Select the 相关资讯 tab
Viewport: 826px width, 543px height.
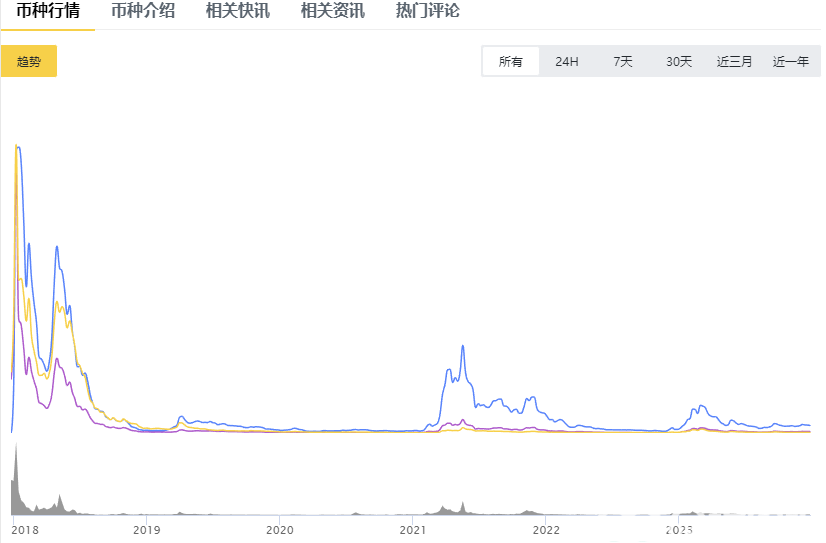332,12
